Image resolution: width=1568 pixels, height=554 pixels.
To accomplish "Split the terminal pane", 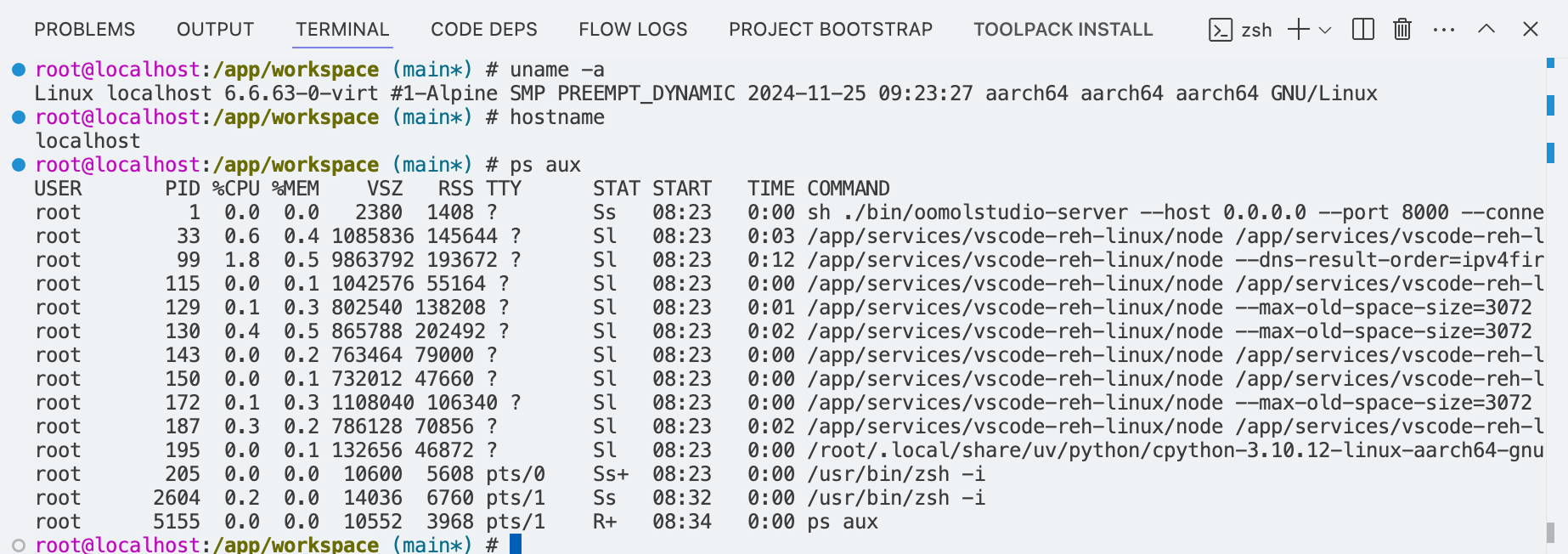I will (1363, 30).
